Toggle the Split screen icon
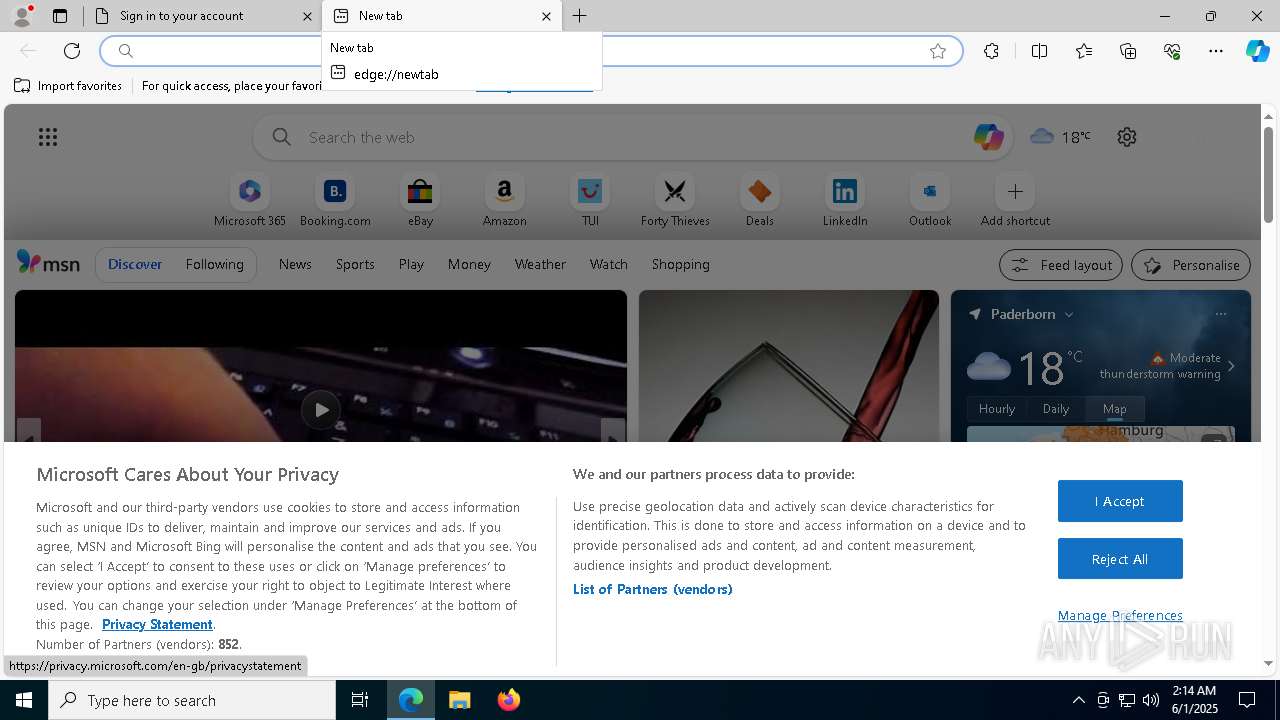Screen dimensions: 1280x720 pyautogui.click(x=1039, y=51)
